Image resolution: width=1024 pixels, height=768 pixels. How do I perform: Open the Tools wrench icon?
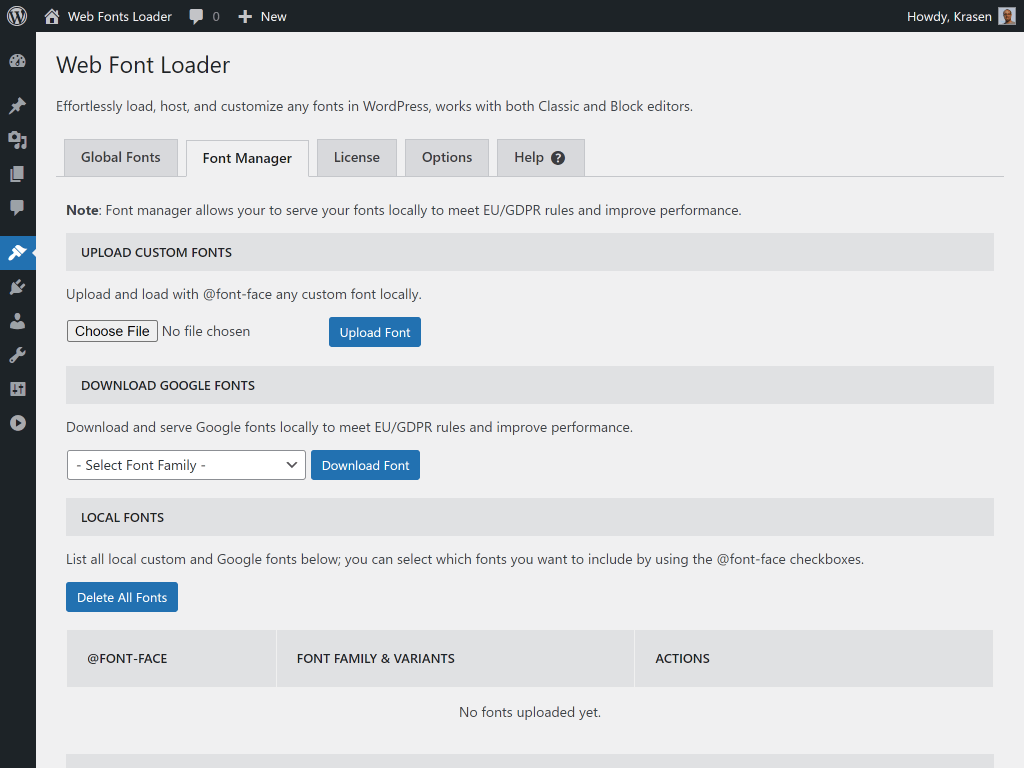tap(18, 355)
